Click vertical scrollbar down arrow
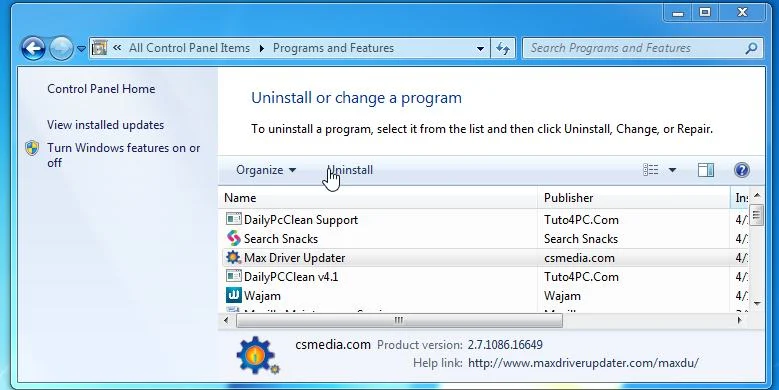This screenshot has width=779, height=390. tap(757, 303)
